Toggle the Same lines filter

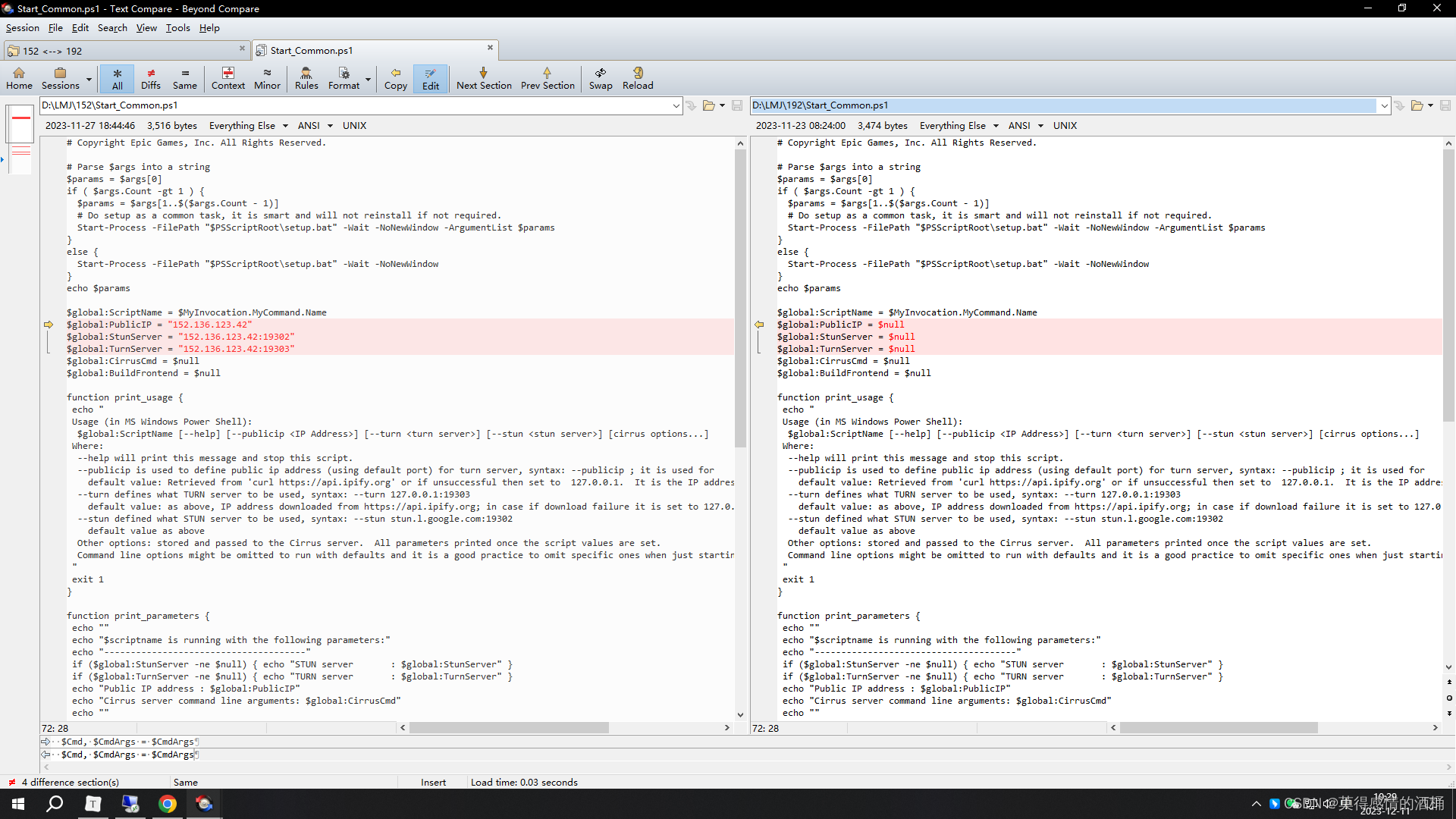184,78
